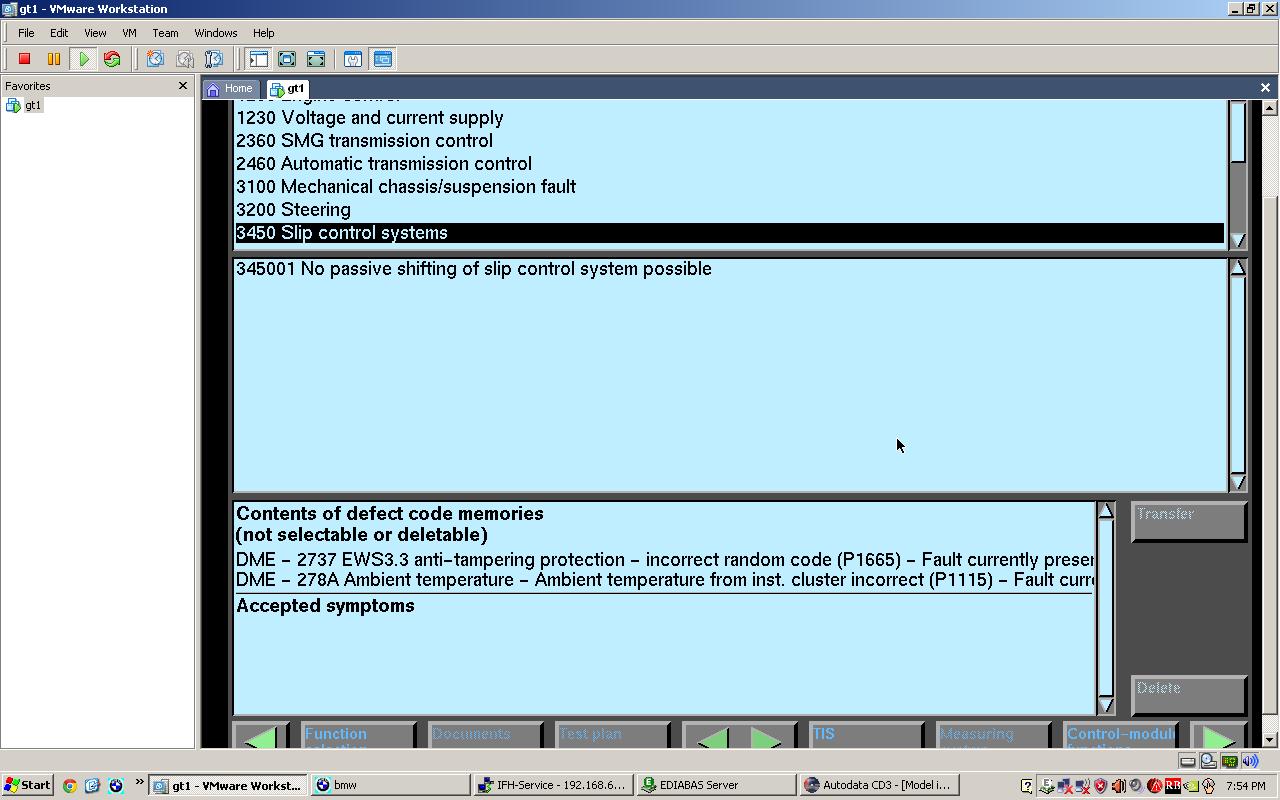Switch to IFH-Service taskbar window
Image resolution: width=1280 pixels, height=800 pixels.
coord(553,785)
